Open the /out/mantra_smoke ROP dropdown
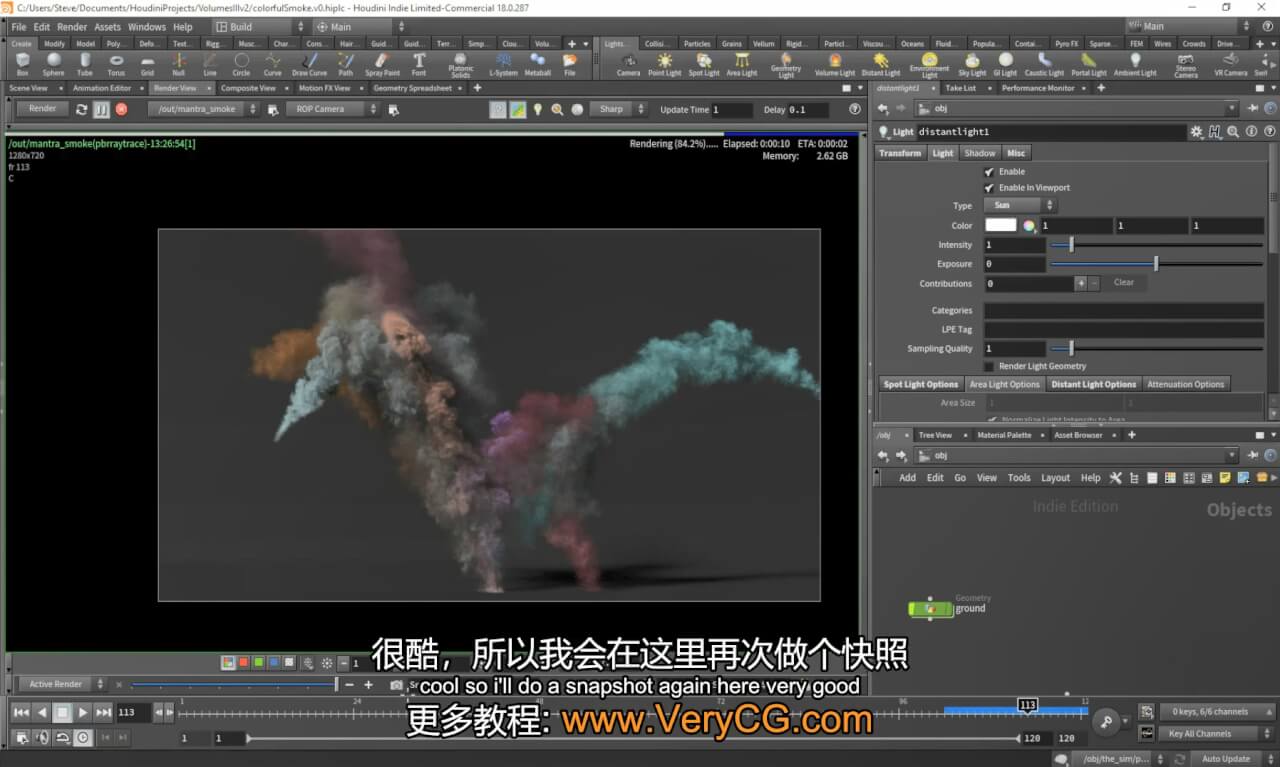The width and height of the screenshot is (1280, 767). point(203,109)
